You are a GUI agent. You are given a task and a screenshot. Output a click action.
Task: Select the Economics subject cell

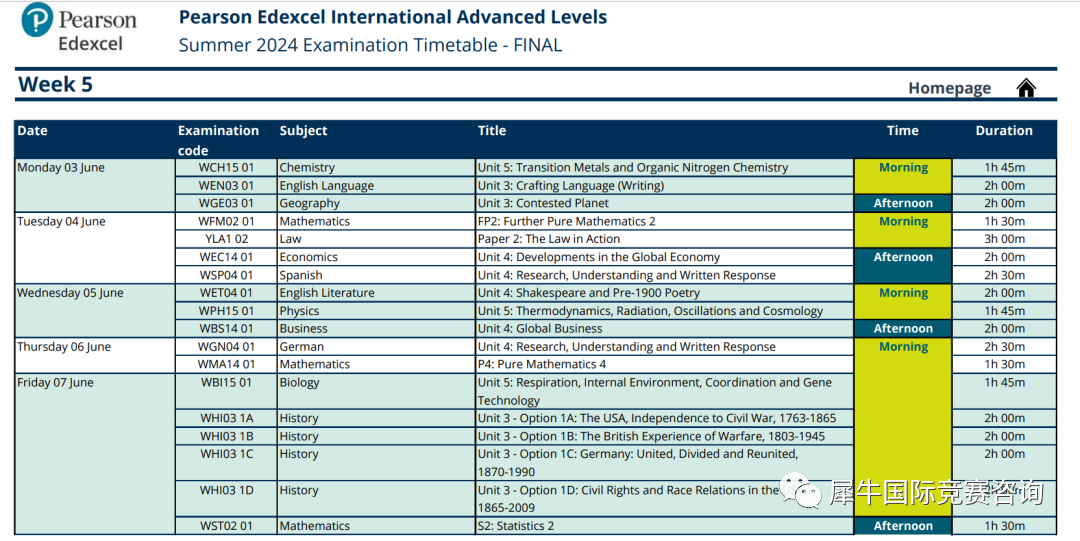[377, 257]
